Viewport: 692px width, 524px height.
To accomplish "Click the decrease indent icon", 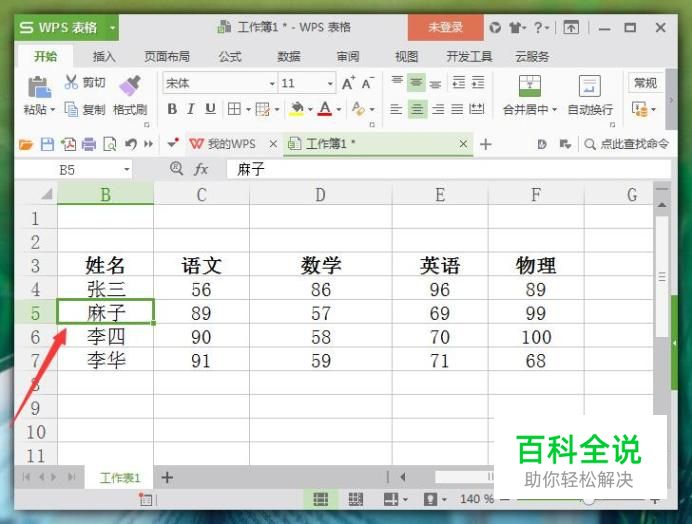I will (x=459, y=82).
